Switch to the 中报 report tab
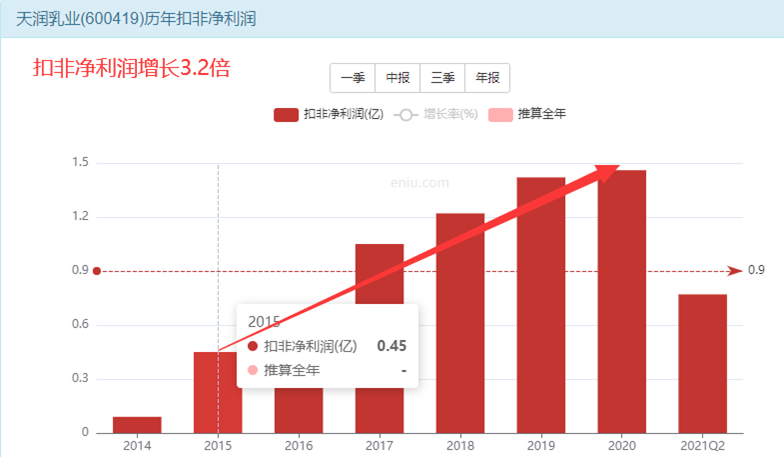 pos(398,78)
